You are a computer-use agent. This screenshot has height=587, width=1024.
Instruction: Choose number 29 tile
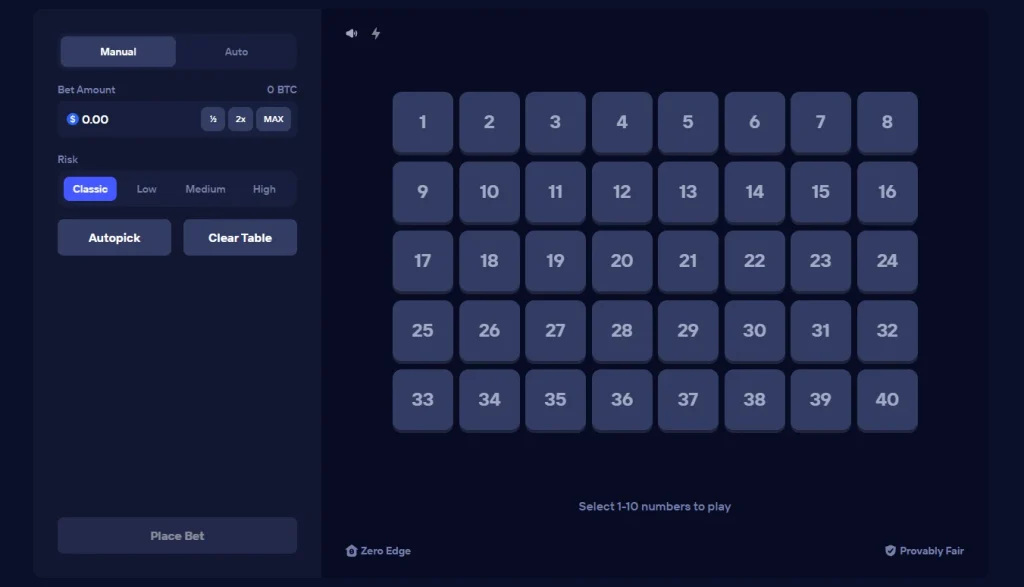[688, 331]
